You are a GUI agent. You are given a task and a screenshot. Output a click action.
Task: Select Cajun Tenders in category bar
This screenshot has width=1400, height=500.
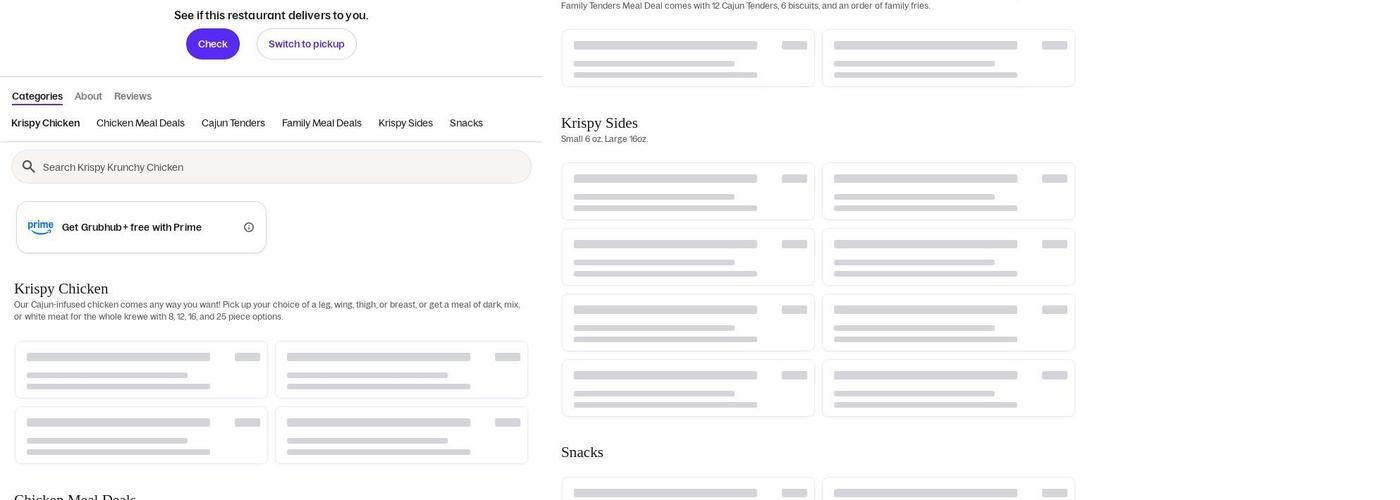(x=233, y=123)
